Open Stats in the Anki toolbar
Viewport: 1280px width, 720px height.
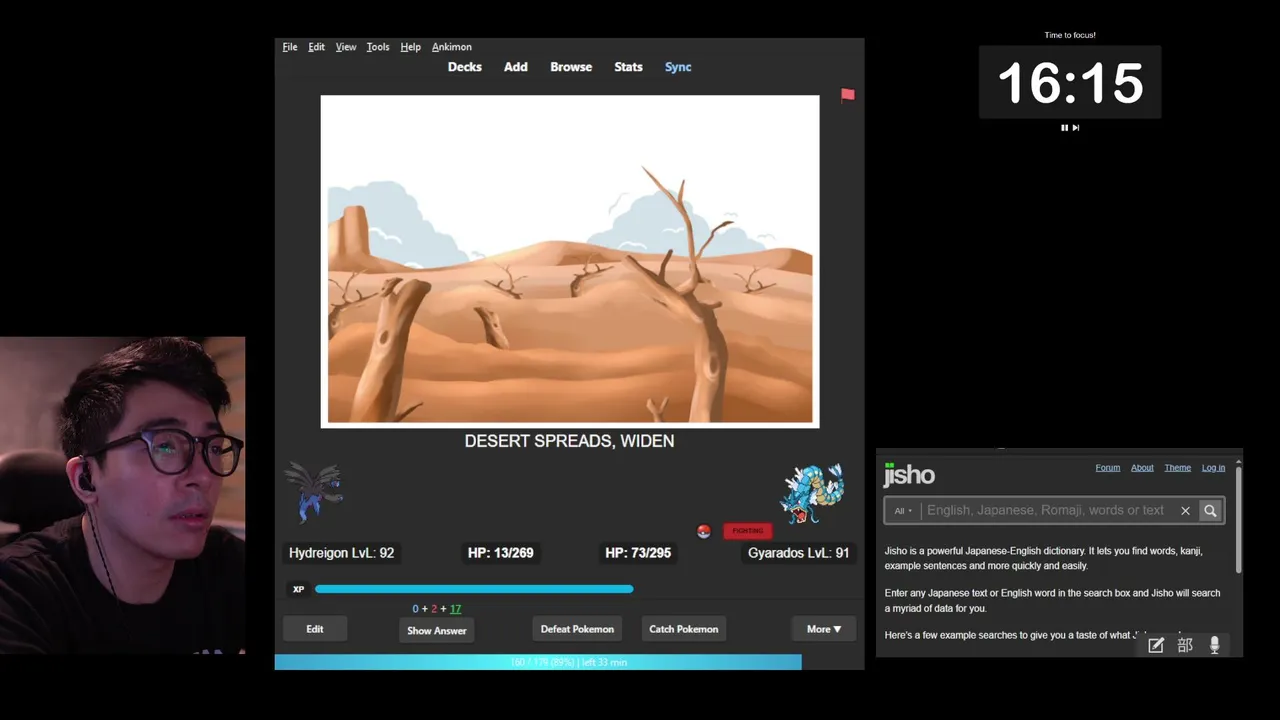(628, 67)
